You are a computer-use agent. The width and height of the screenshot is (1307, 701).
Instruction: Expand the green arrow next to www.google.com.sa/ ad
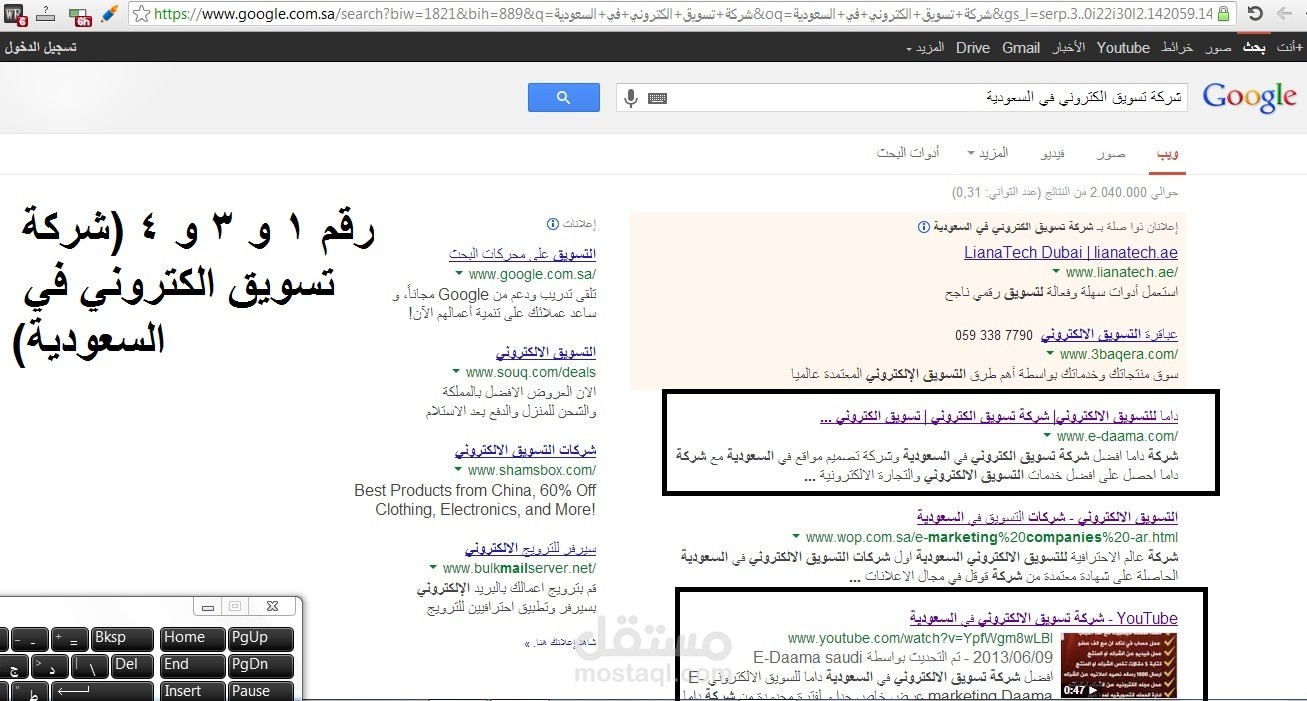(458, 274)
